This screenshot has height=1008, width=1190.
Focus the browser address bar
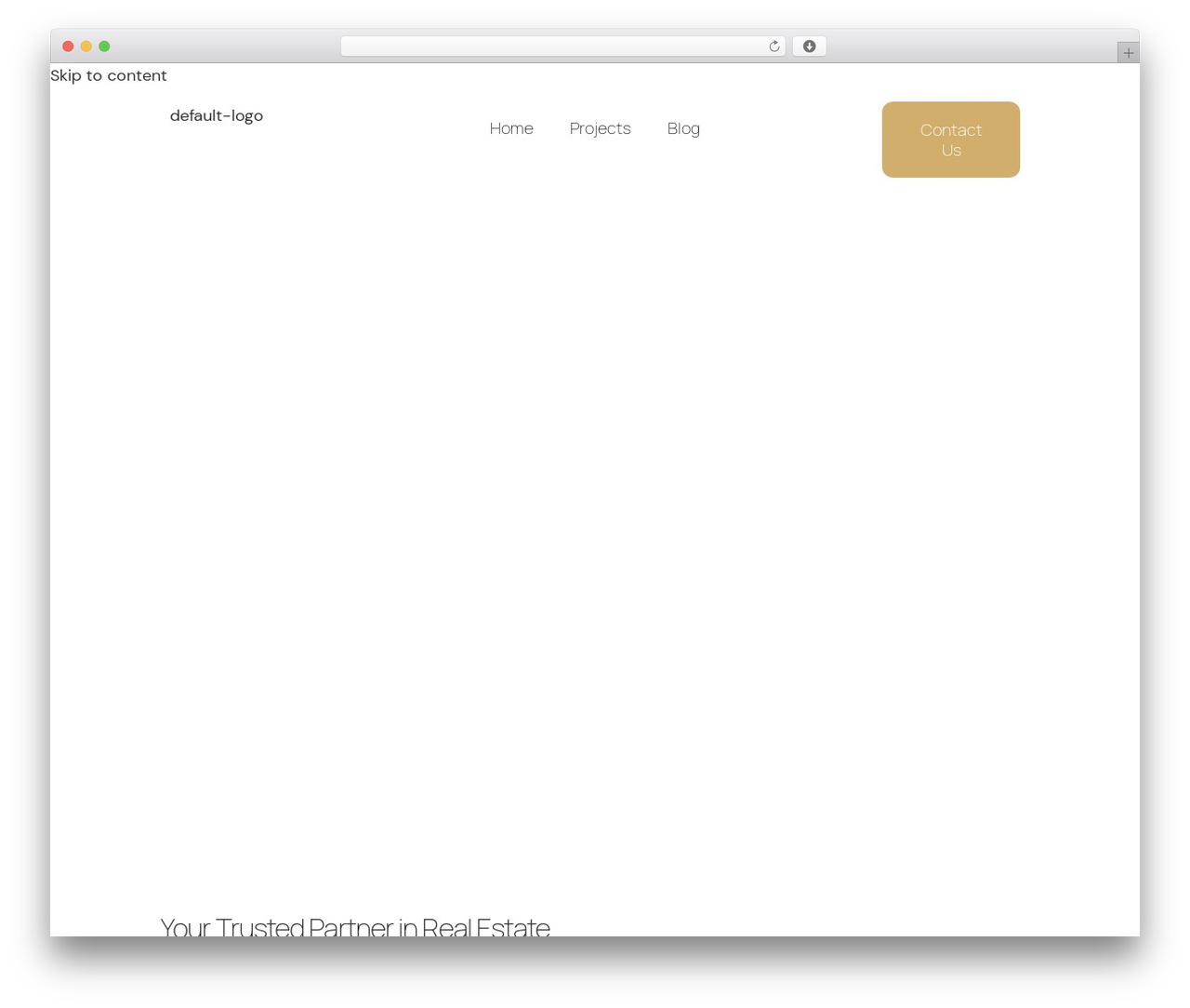pos(562,46)
